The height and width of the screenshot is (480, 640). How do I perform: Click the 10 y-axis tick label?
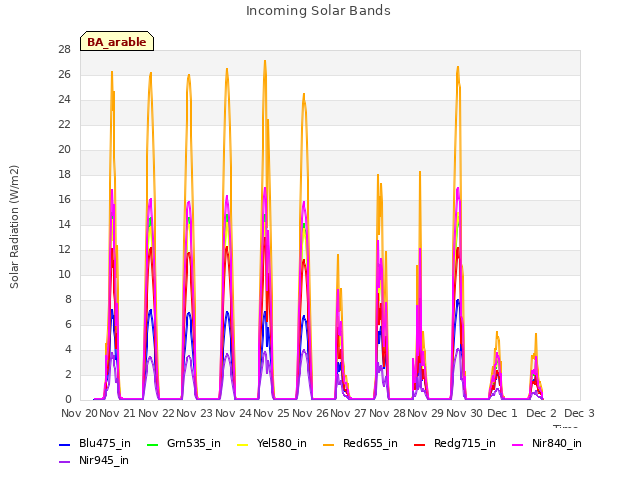click(x=64, y=274)
